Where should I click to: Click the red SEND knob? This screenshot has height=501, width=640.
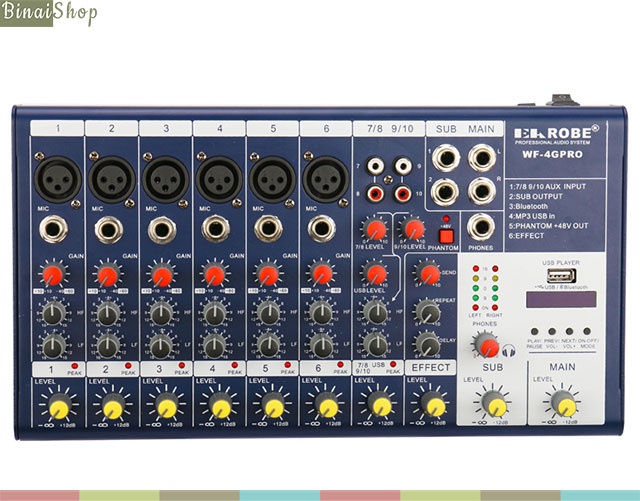pyautogui.click(x=428, y=272)
